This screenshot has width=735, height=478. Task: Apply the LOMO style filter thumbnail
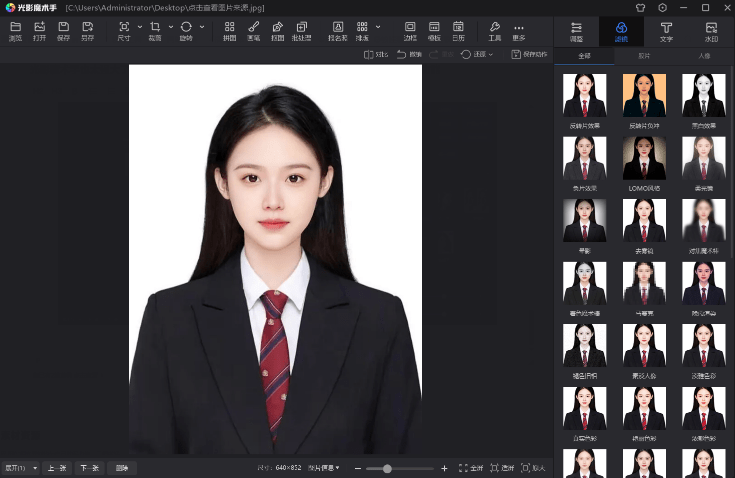click(644, 160)
